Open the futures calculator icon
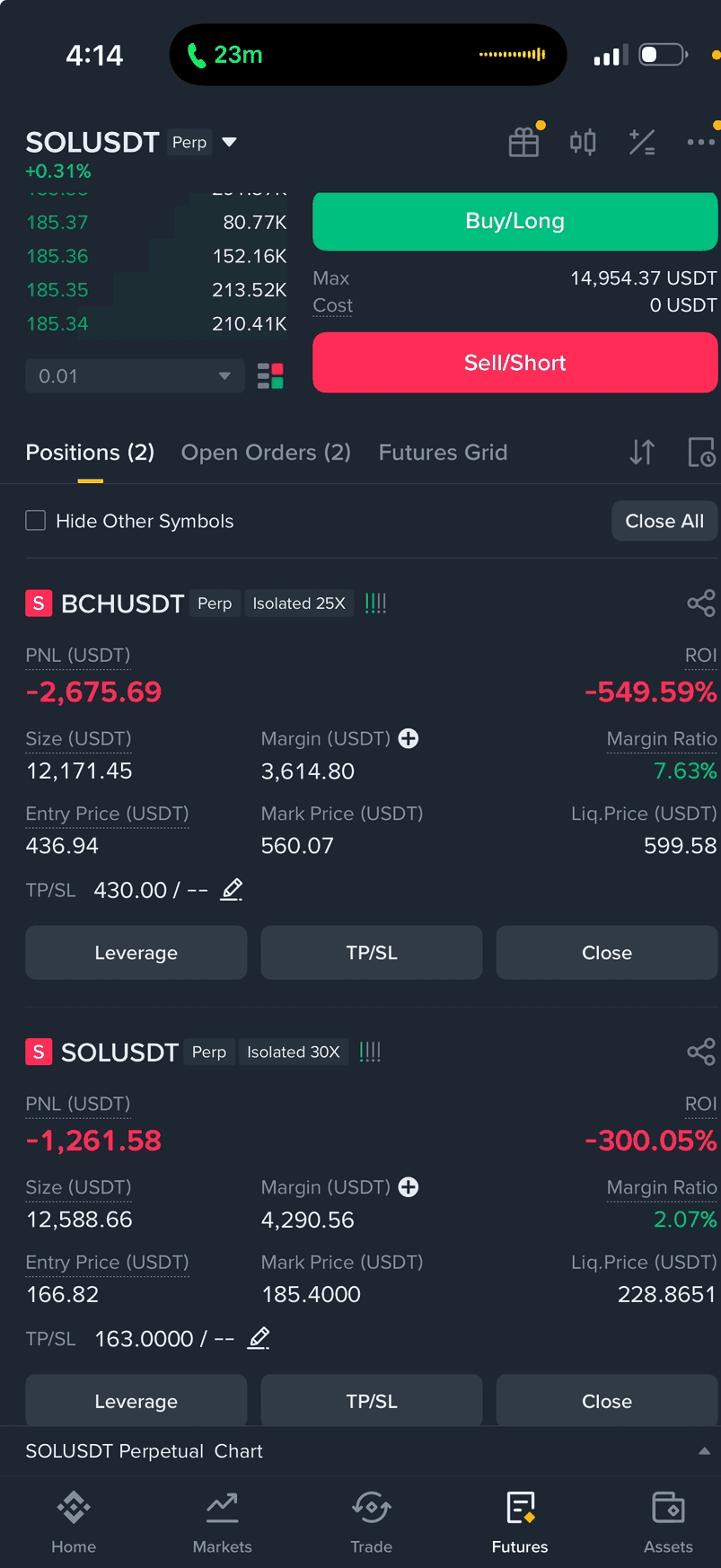 (642, 142)
